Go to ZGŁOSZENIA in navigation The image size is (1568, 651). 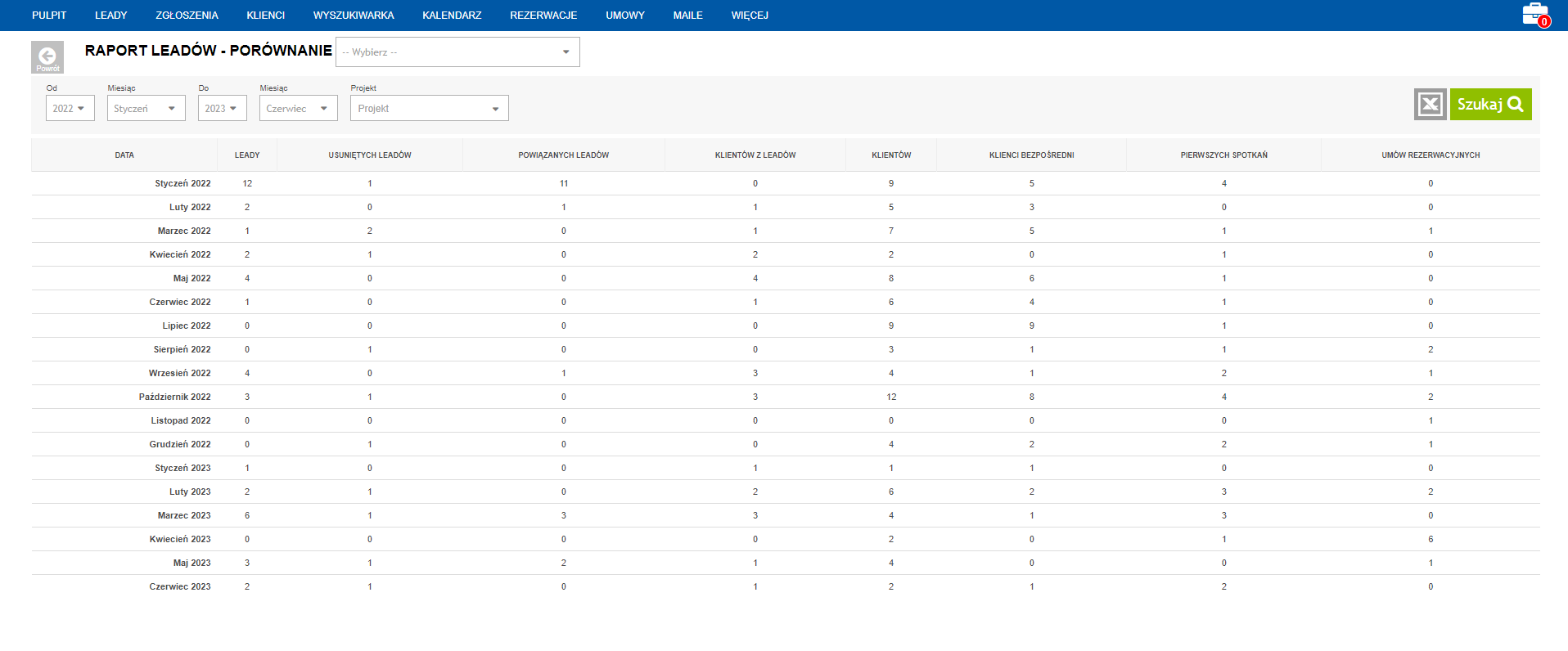(187, 16)
